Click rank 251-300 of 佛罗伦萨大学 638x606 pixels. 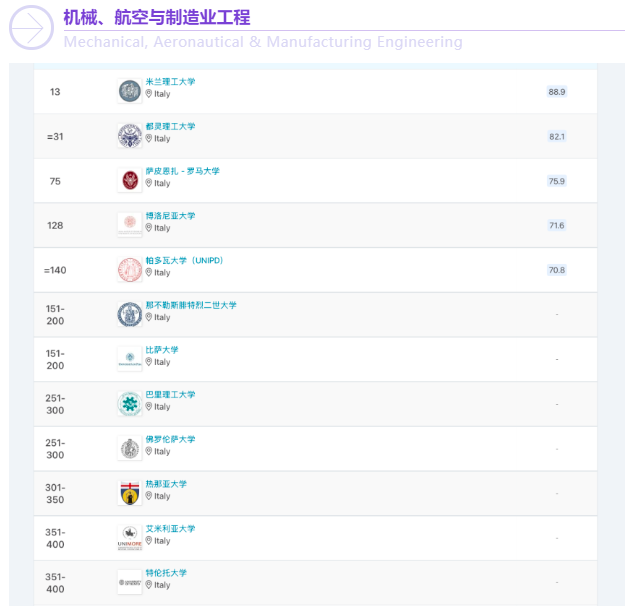coord(55,449)
